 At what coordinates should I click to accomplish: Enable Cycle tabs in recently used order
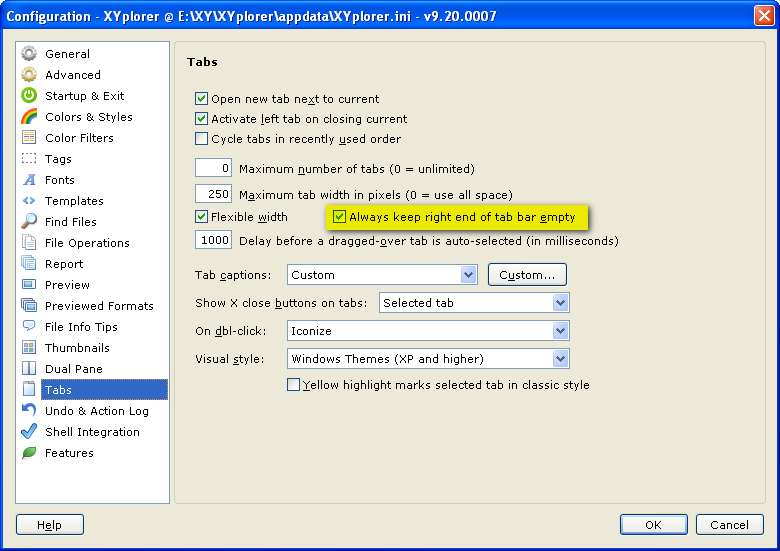coord(202,139)
